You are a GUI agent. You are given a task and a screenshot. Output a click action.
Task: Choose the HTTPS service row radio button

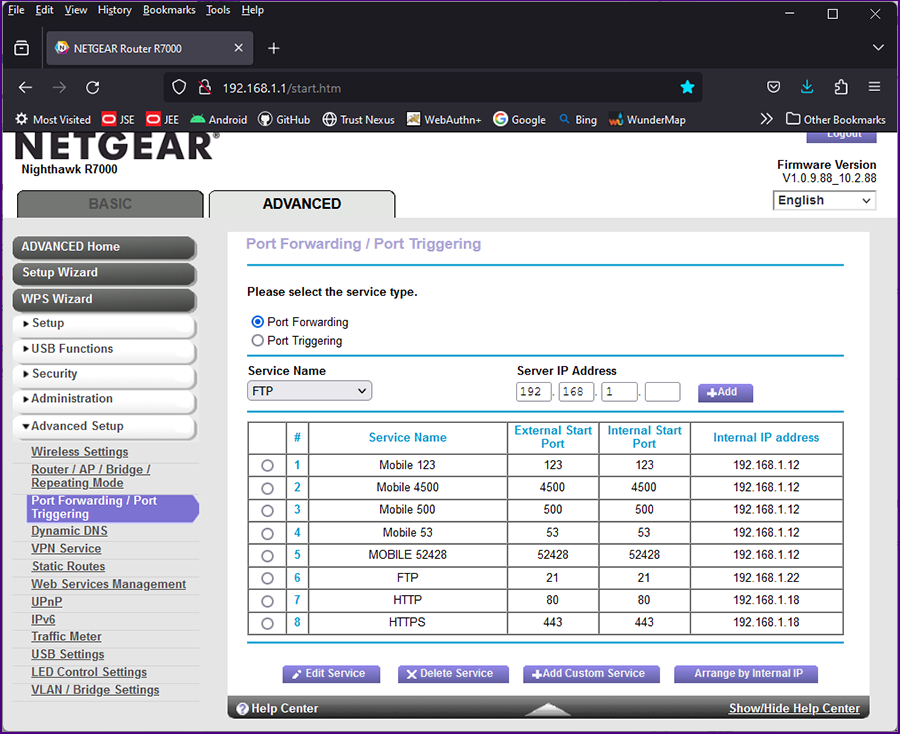(x=267, y=623)
